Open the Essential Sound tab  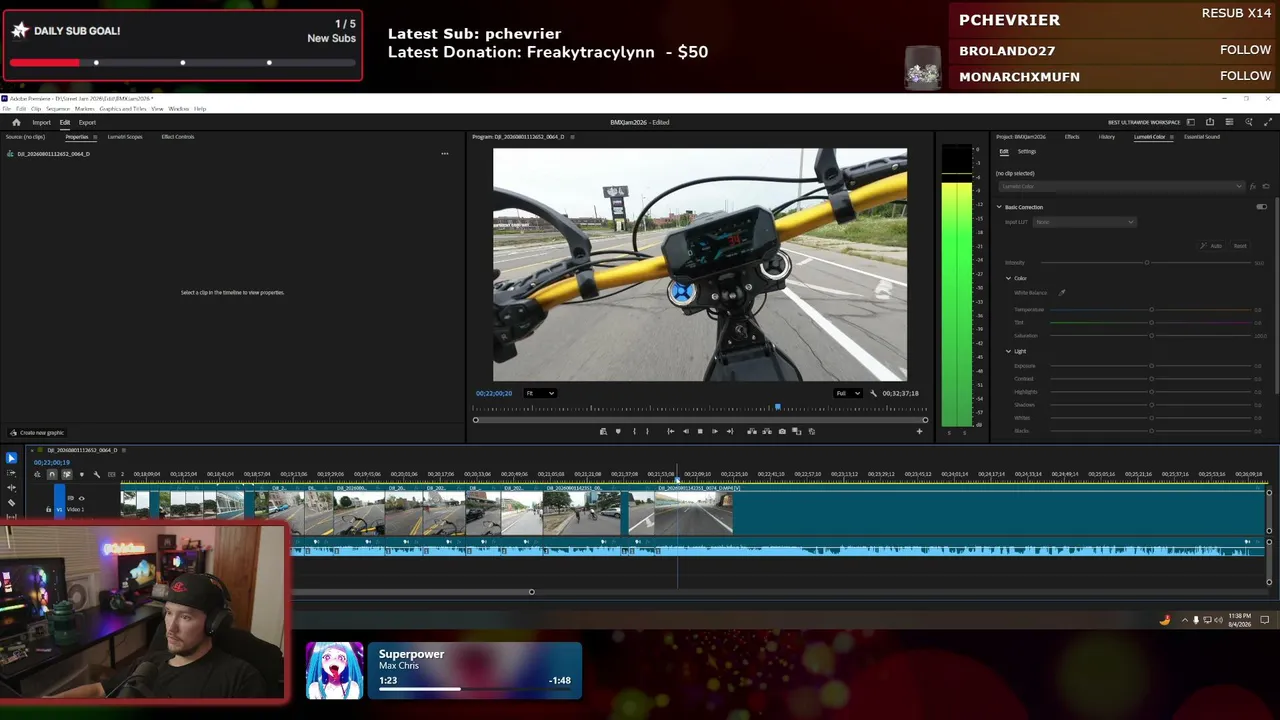tap(1202, 137)
